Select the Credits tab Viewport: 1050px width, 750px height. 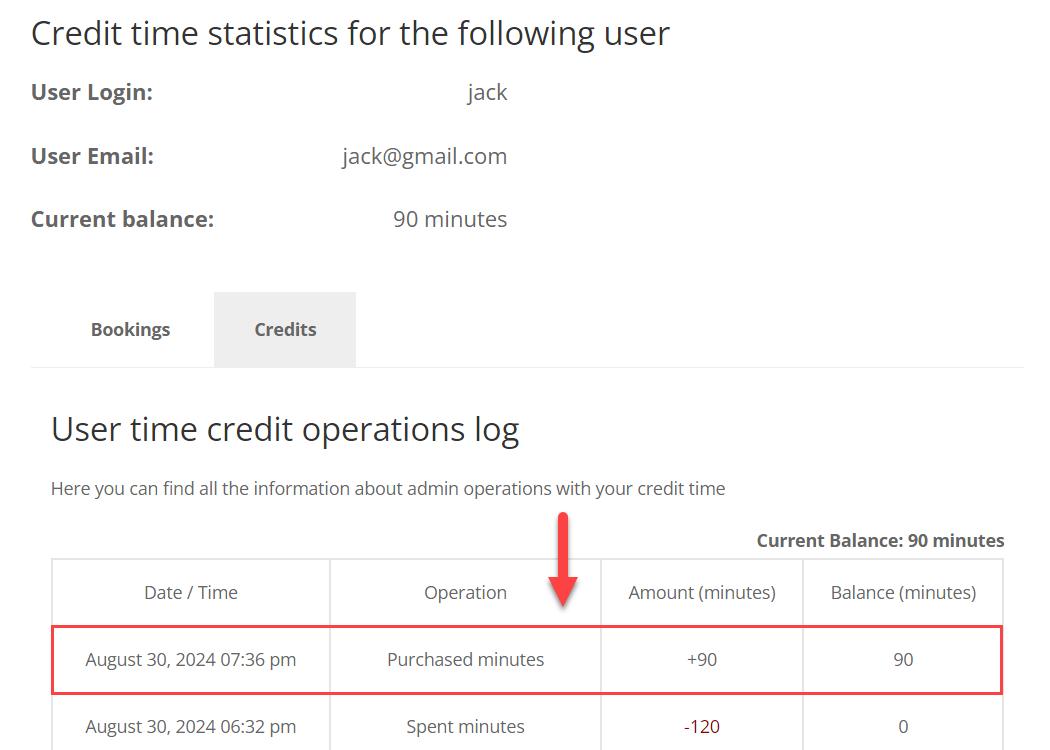click(x=285, y=329)
